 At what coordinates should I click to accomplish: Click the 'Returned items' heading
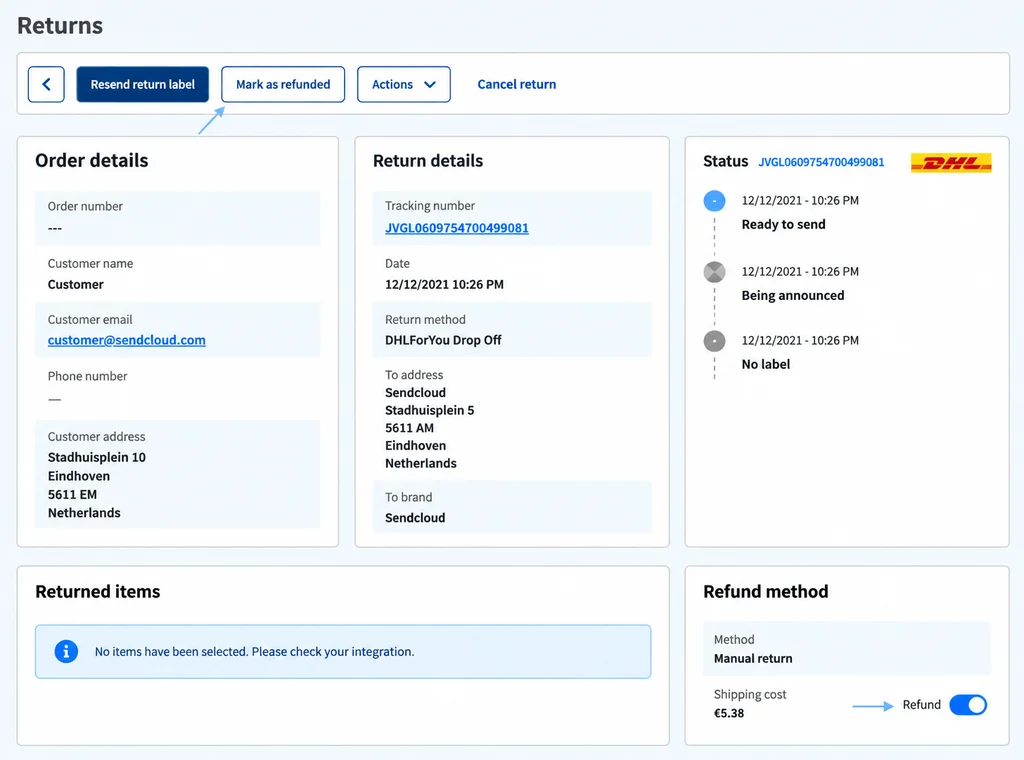[97, 592]
